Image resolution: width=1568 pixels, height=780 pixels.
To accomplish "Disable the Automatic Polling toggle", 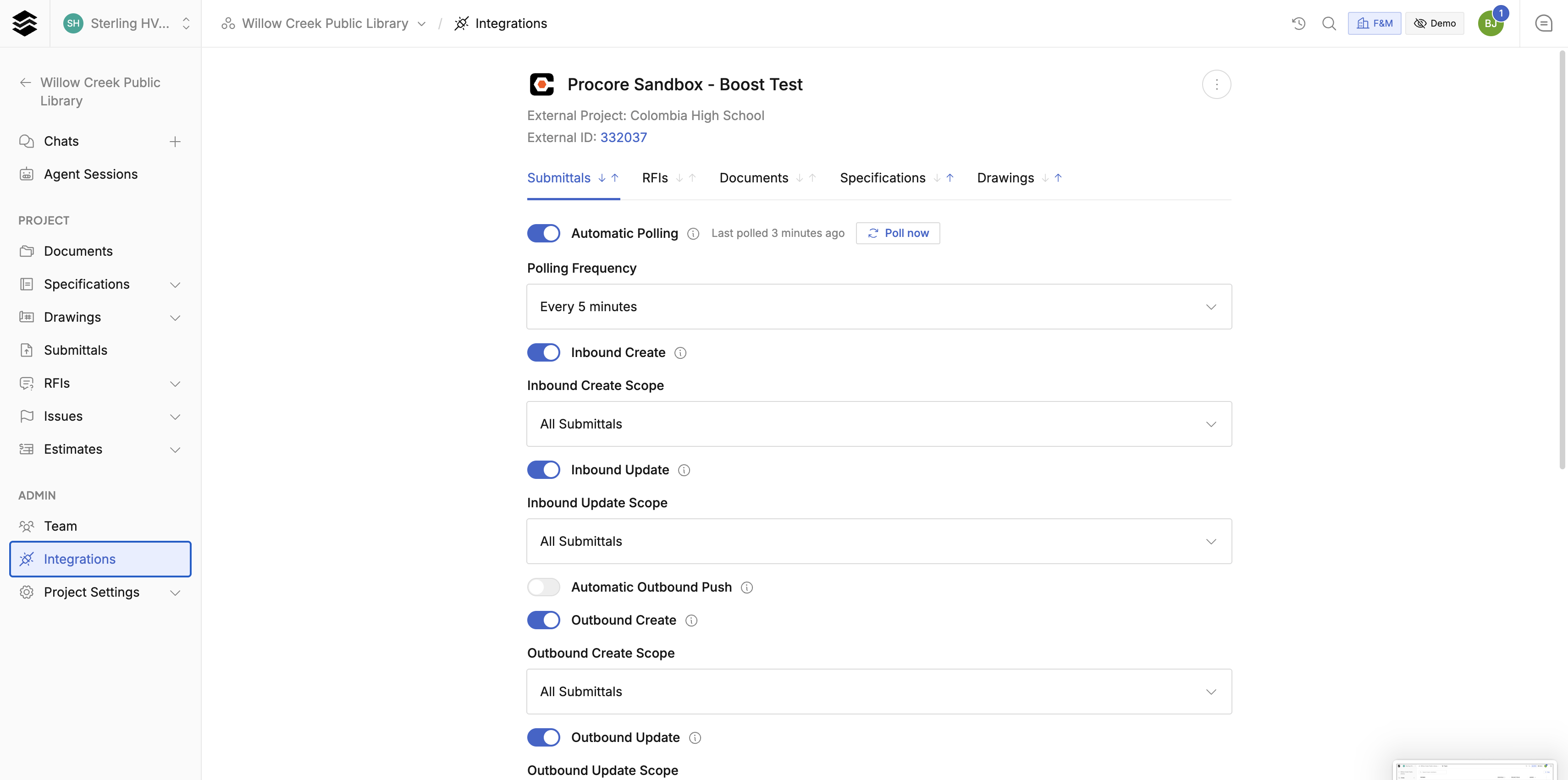I will click(543, 233).
